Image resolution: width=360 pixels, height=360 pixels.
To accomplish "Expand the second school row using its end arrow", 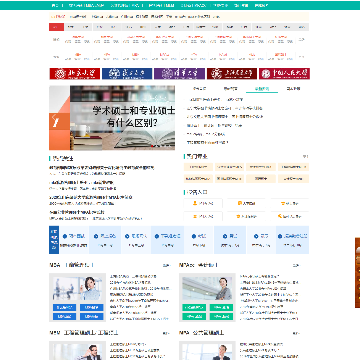I will 301,57.
